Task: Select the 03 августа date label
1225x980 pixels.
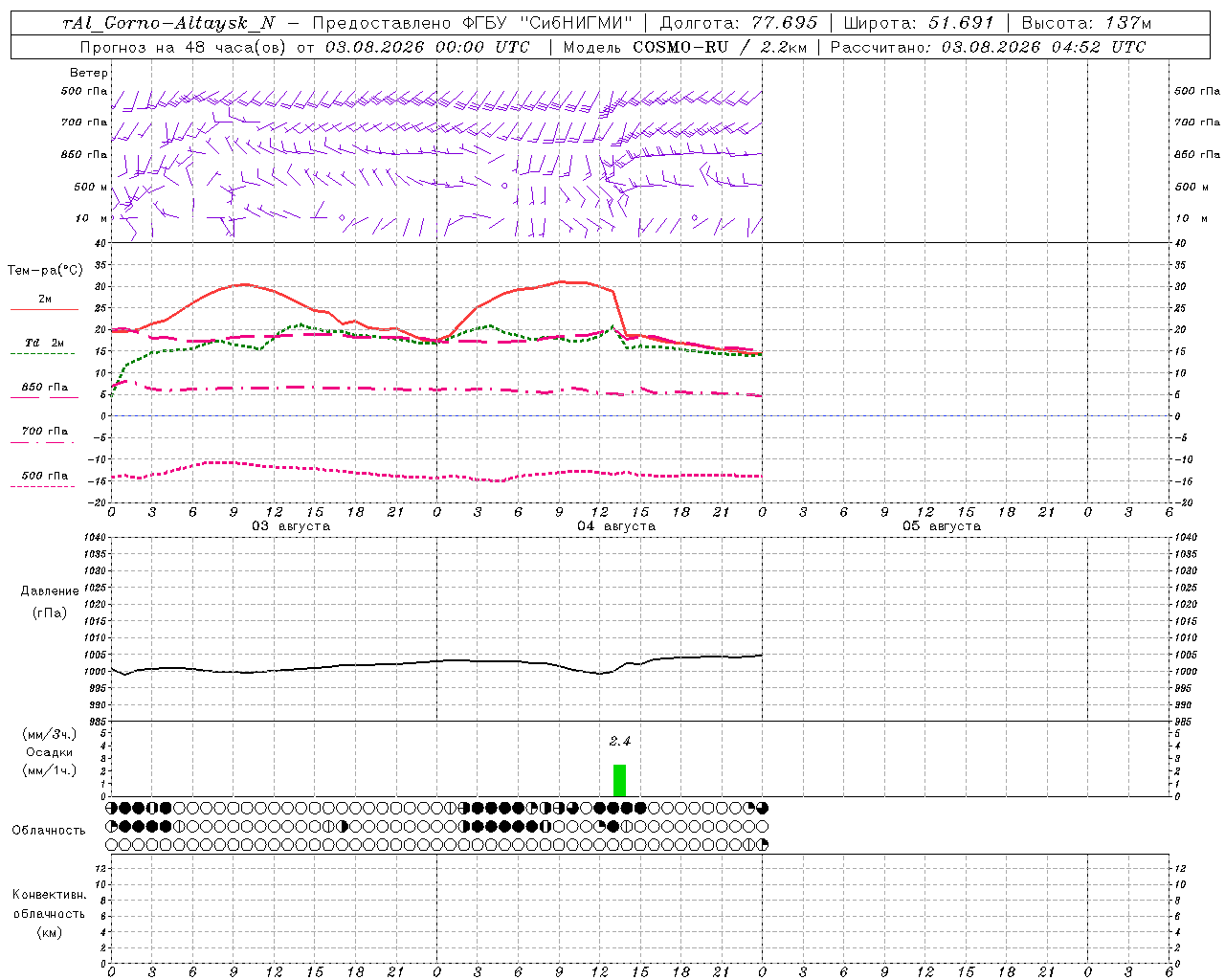Action: click(x=291, y=526)
